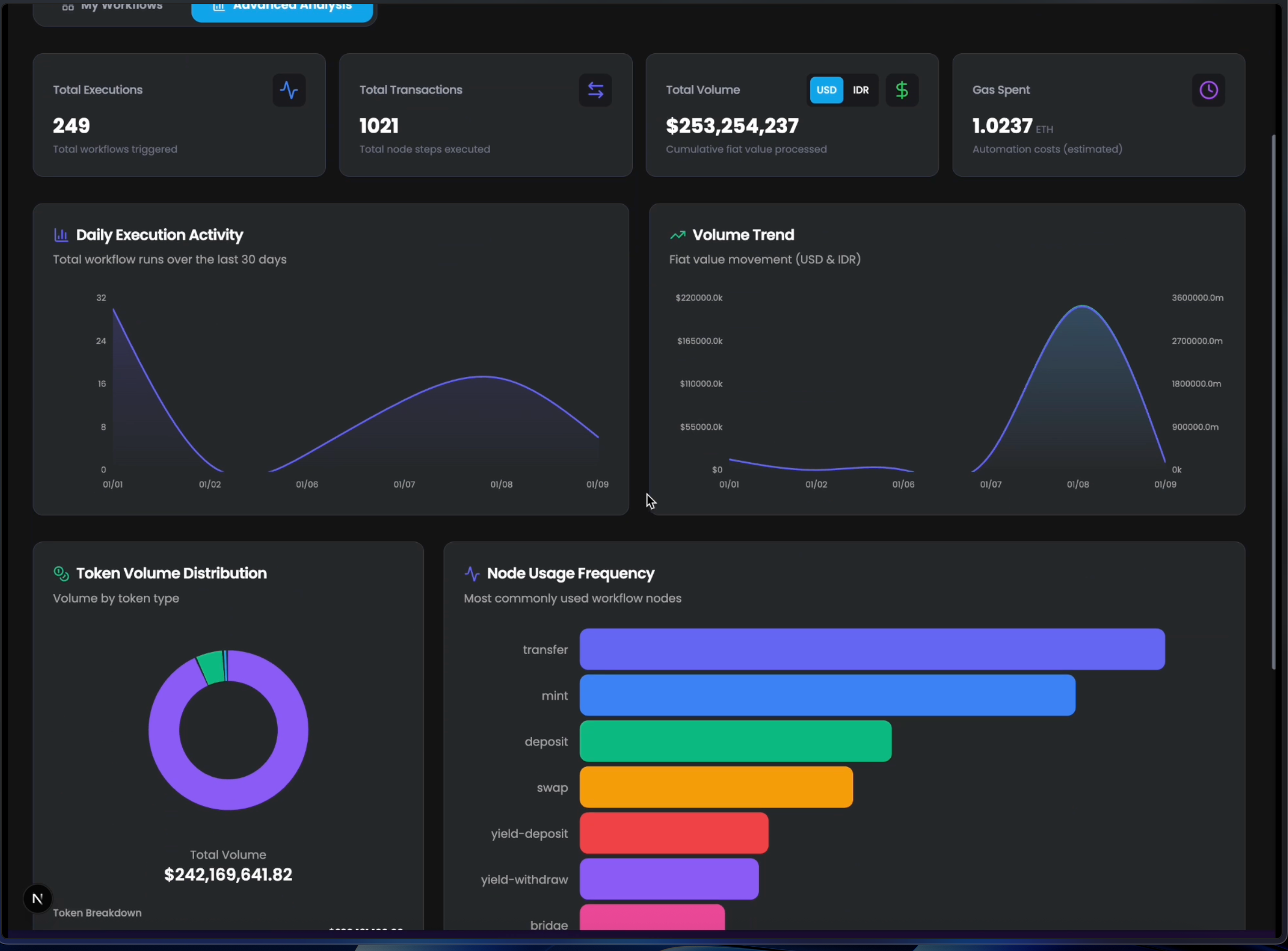Click the Total Volume amount $253,254,237
Image resolution: width=1288 pixels, height=951 pixels.
(x=732, y=126)
